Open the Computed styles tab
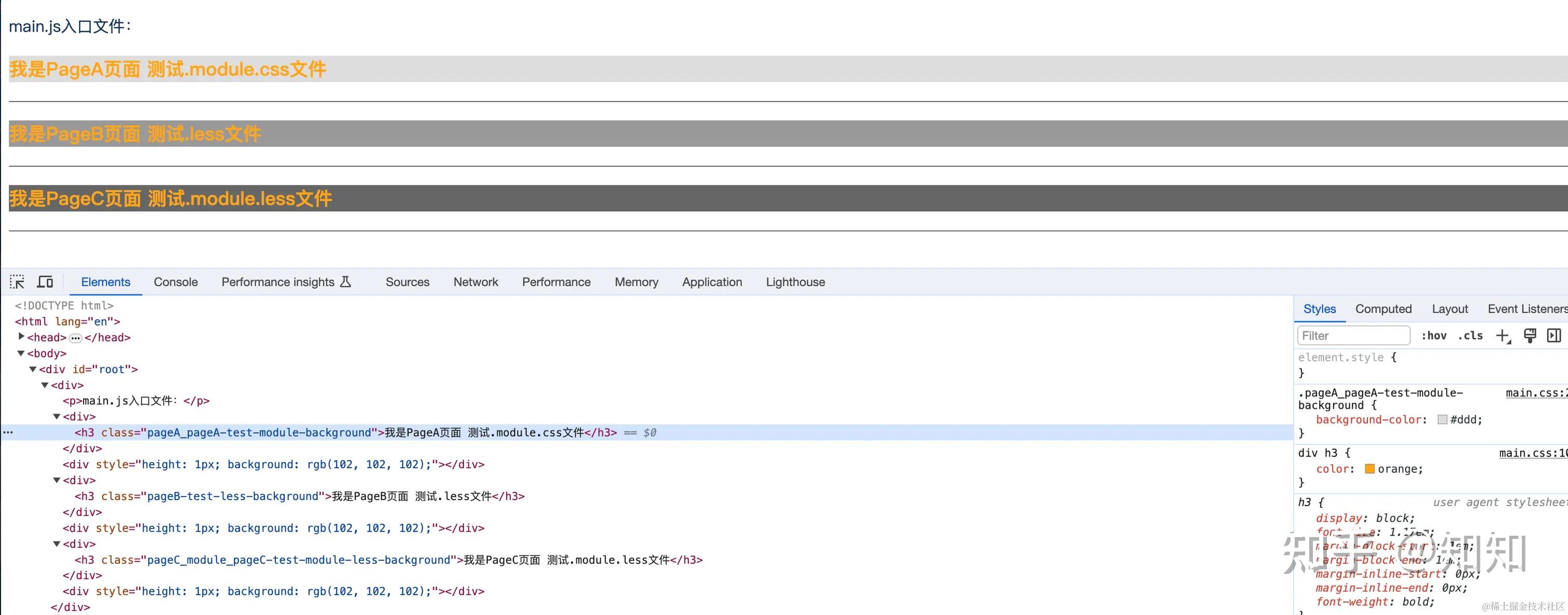The height and width of the screenshot is (615, 1568). [1383, 309]
